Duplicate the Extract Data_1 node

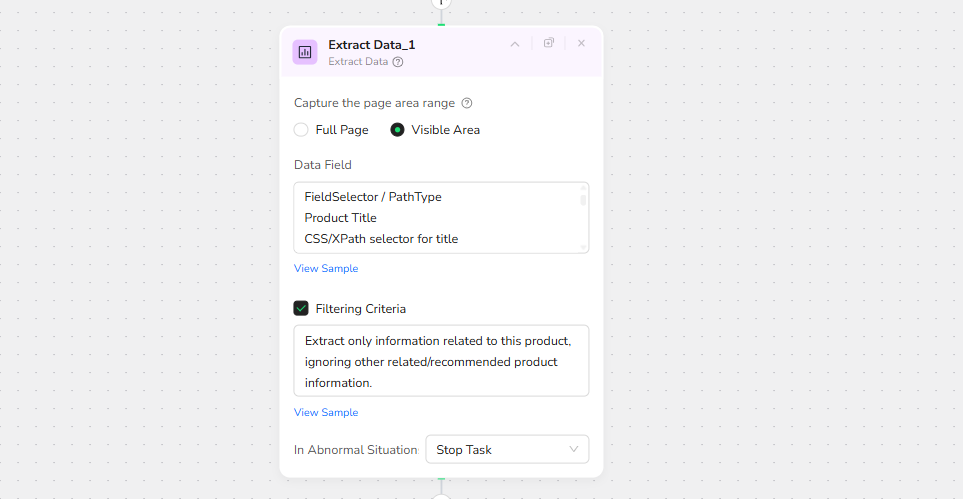coord(549,43)
